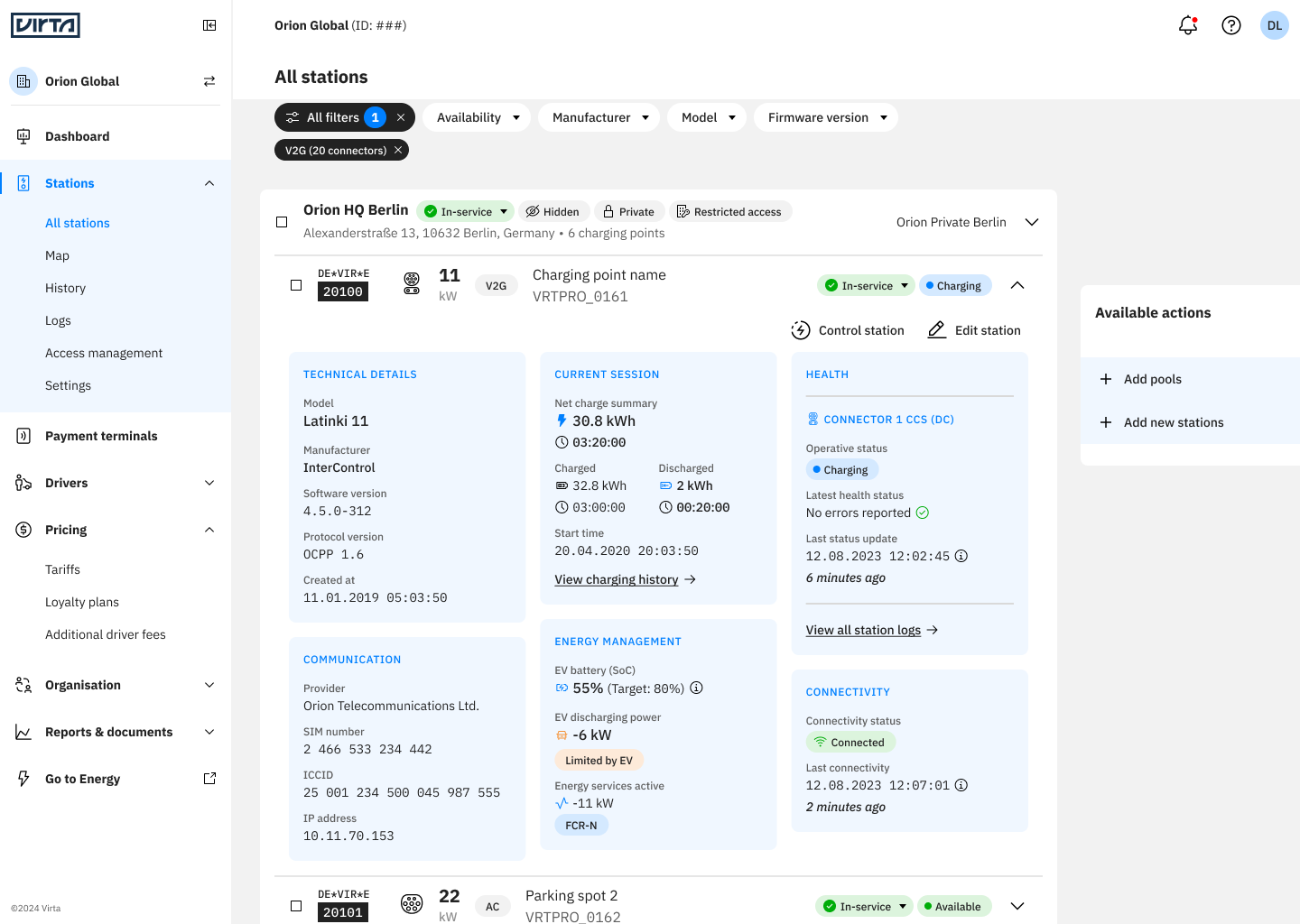This screenshot has width=1300, height=924.
Task: Click the Connector 1 CCS plug icon
Action: tap(812, 419)
